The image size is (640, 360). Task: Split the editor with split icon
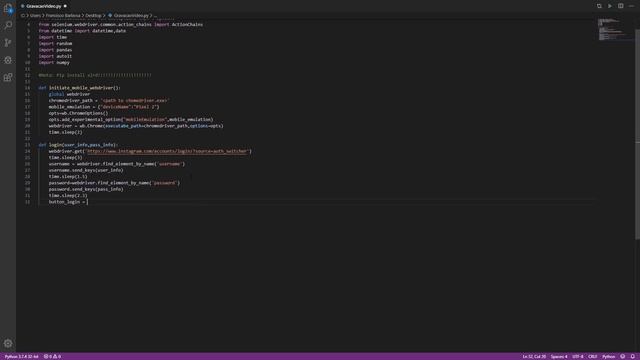[x=620, y=6]
